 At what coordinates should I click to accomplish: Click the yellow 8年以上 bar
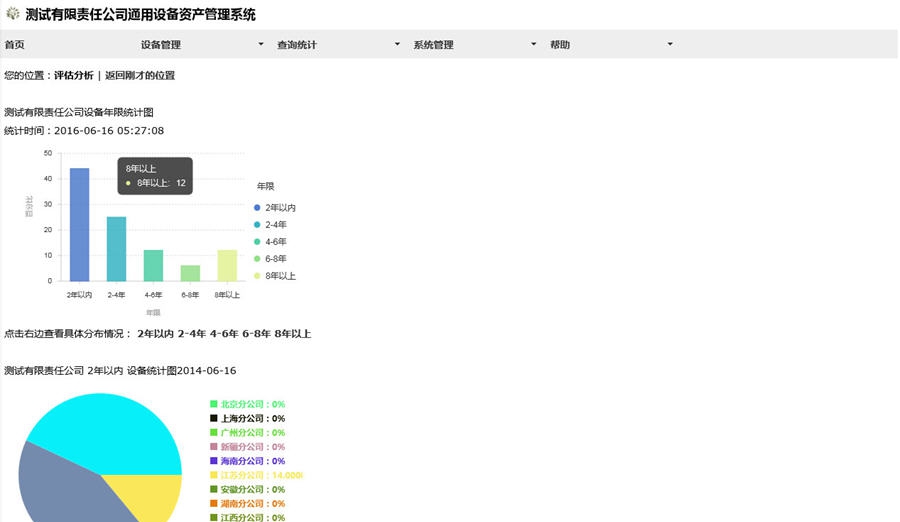tap(227, 265)
